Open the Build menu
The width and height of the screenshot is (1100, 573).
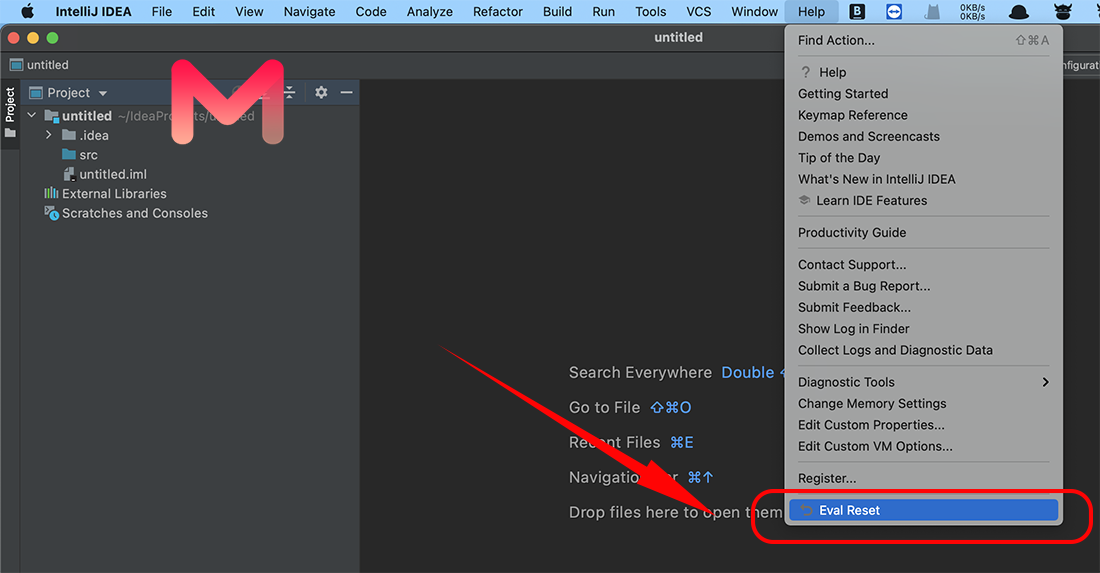(x=557, y=11)
